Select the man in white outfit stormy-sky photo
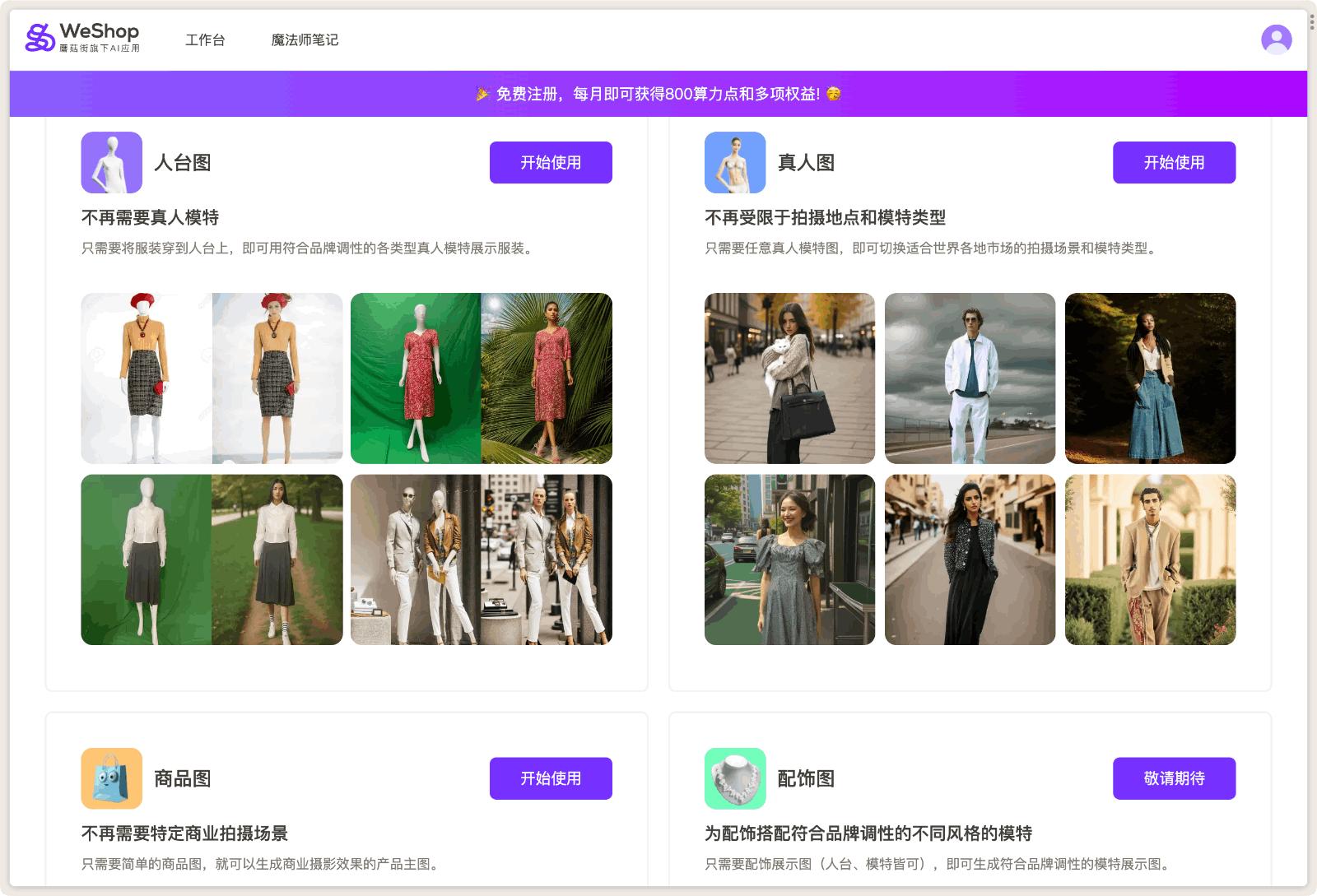Screen dimensions: 1317x896 pyautogui.click(x=970, y=378)
